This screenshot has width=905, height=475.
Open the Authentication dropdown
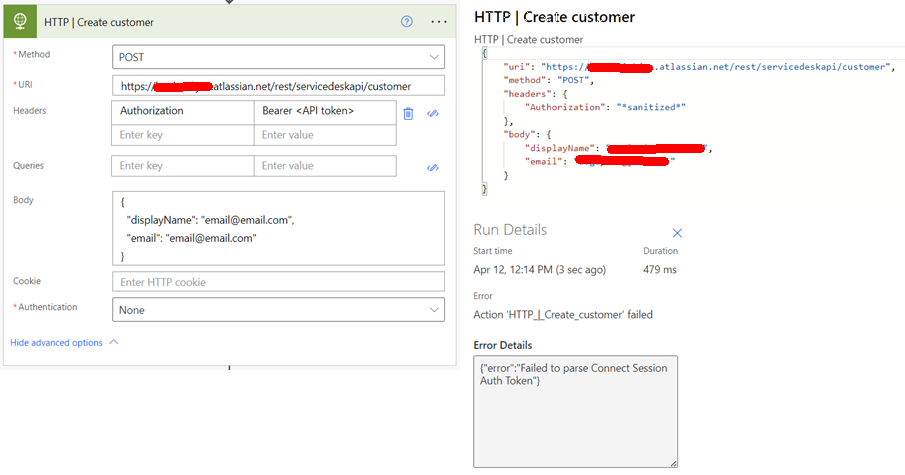[x=278, y=310]
